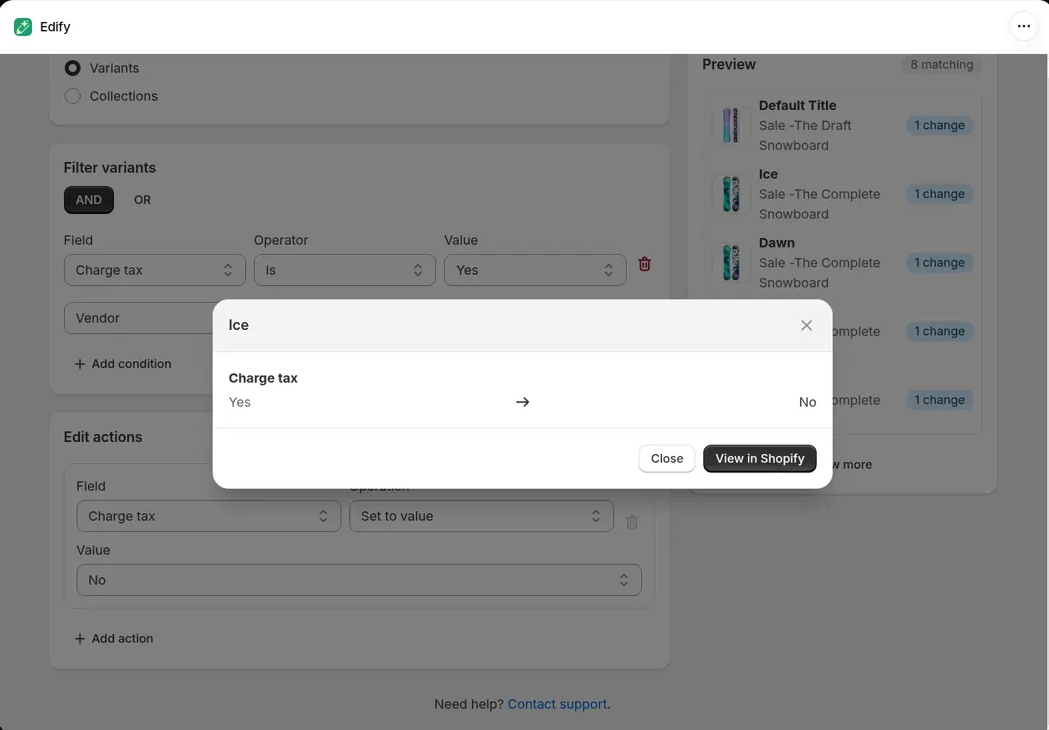Open the filter Value dropdown showing Yes

pos(535,270)
